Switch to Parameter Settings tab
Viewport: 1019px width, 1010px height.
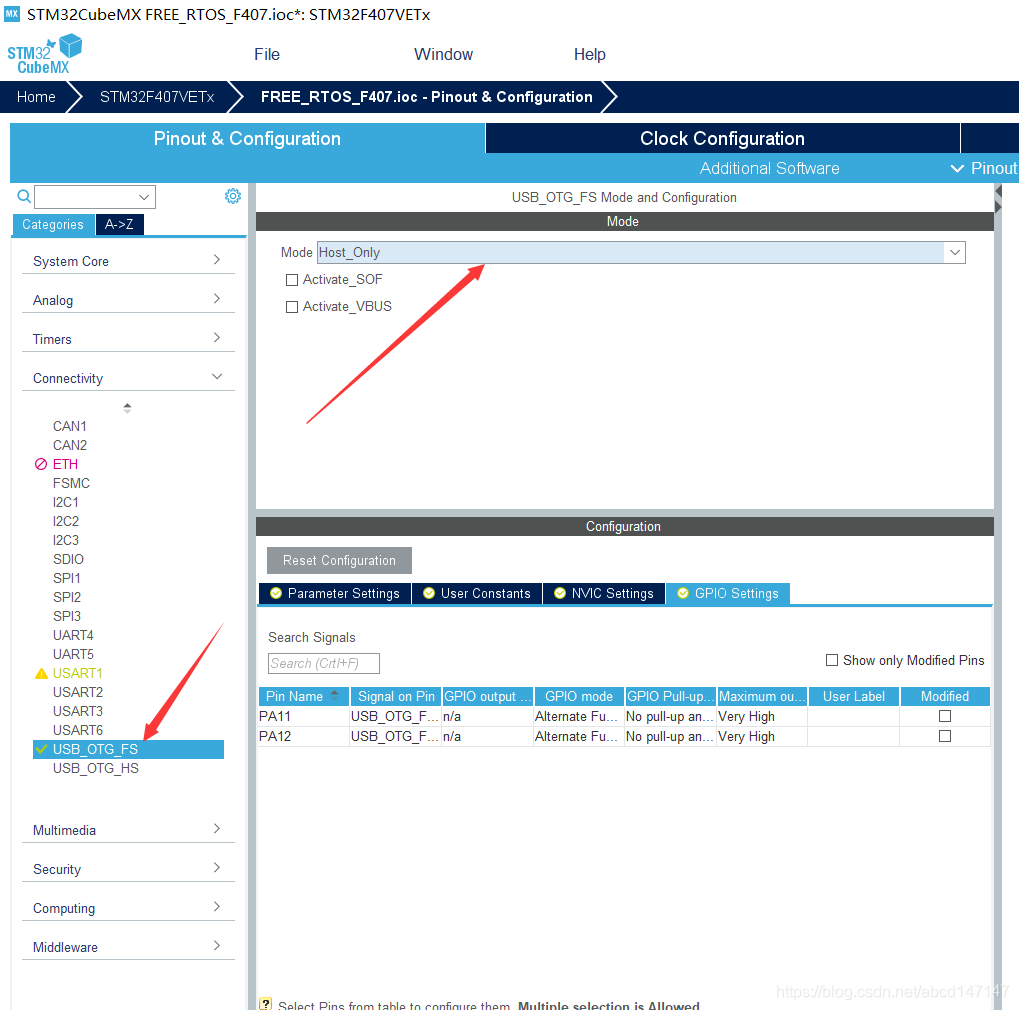(335, 593)
